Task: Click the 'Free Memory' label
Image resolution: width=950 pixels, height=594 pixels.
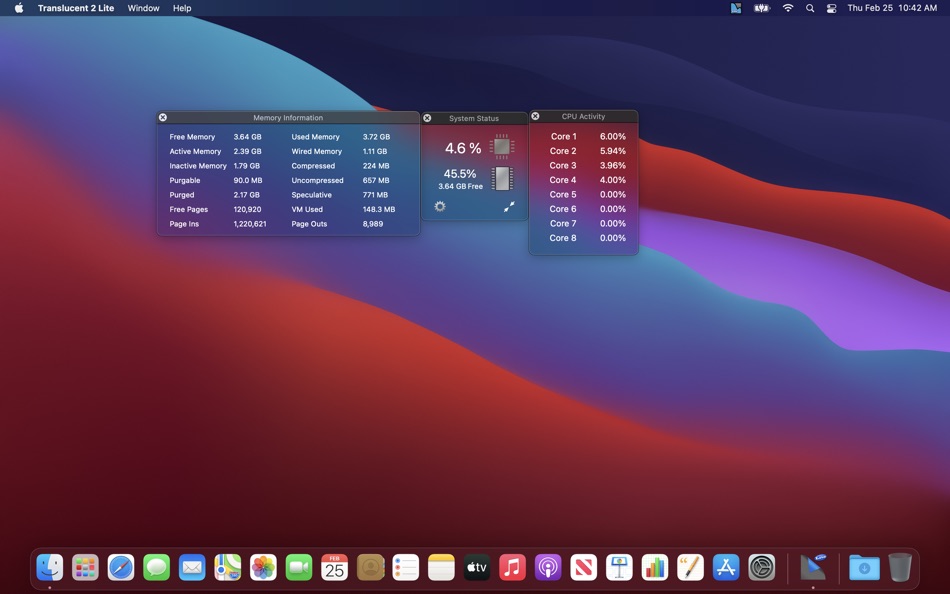Action: click(x=192, y=137)
